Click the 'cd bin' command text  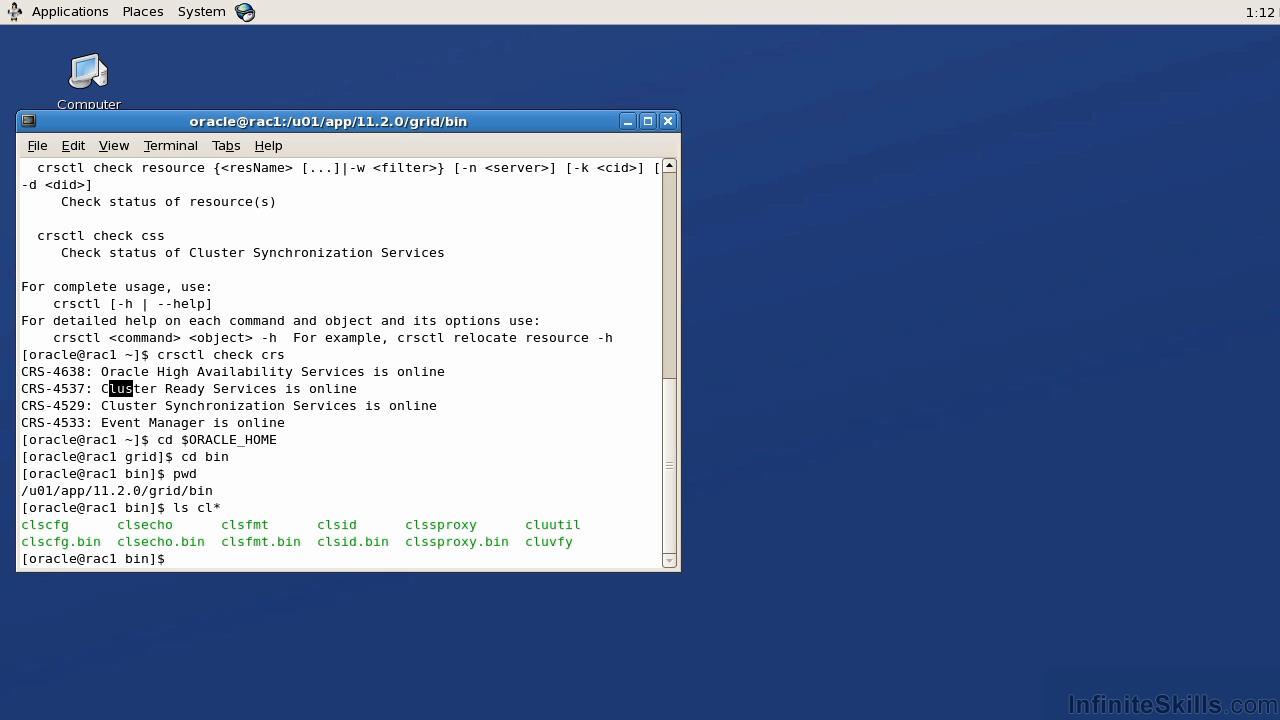(x=205, y=457)
